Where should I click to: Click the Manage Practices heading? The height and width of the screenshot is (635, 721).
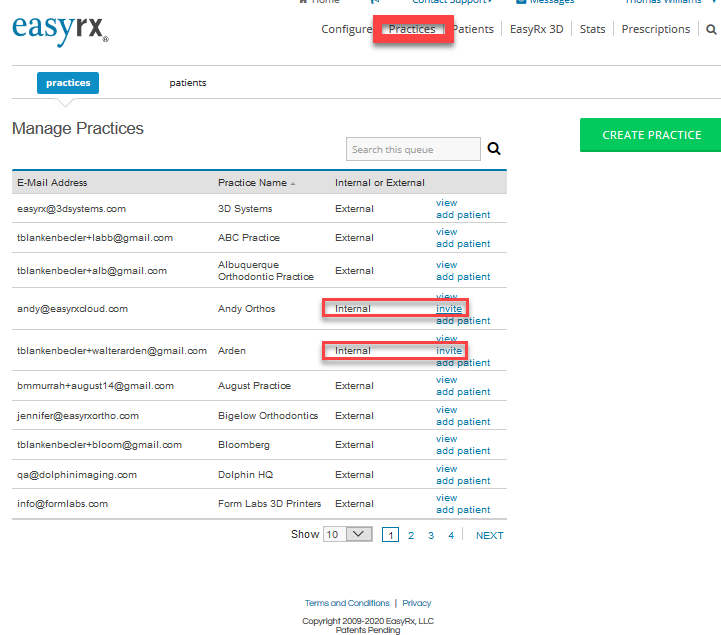78,128
